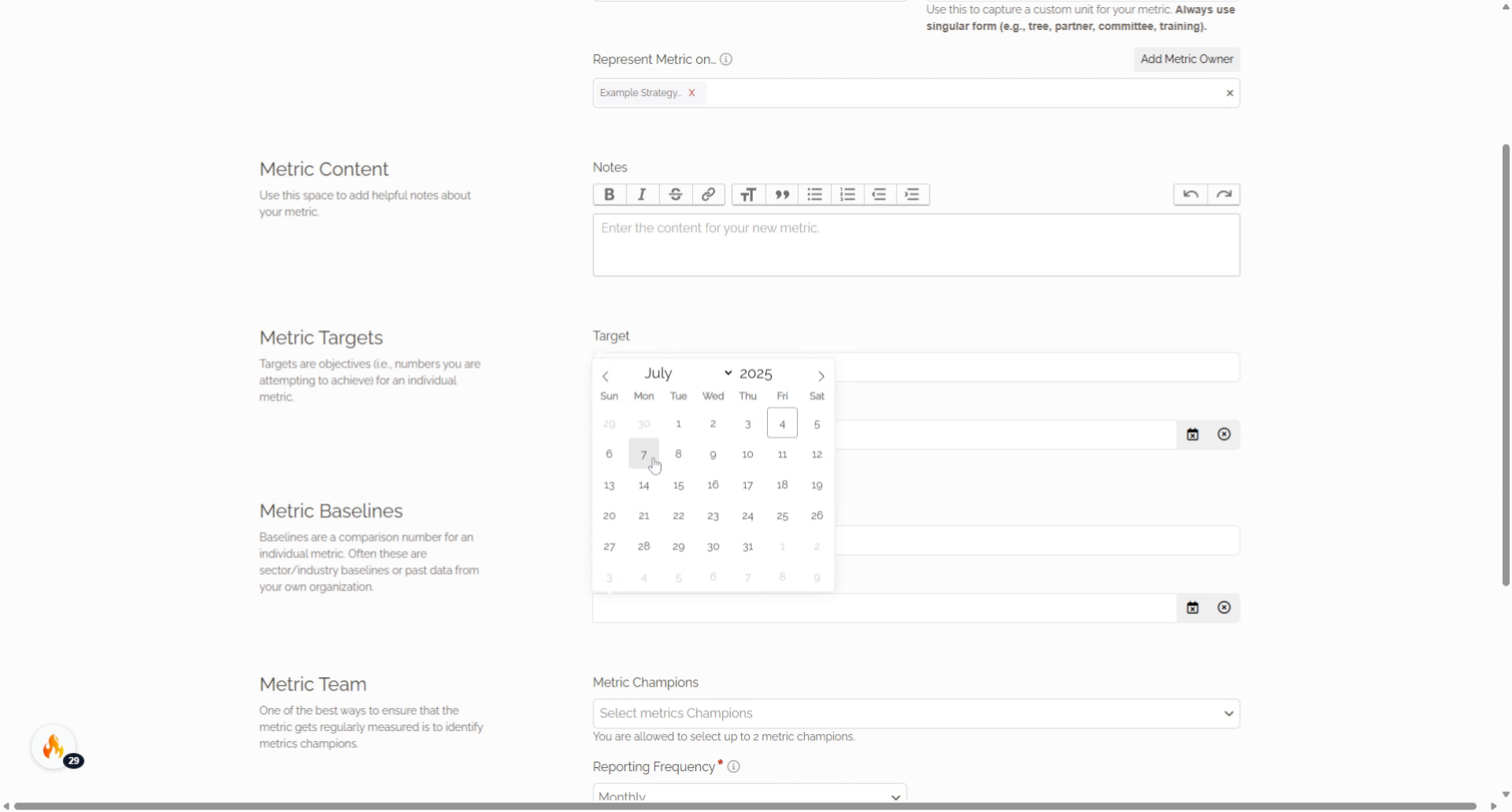This screenshot has height=812, width=1512.
Task: Show info tooltip for Reporting Frequency
Action: (x=734, y=767)
